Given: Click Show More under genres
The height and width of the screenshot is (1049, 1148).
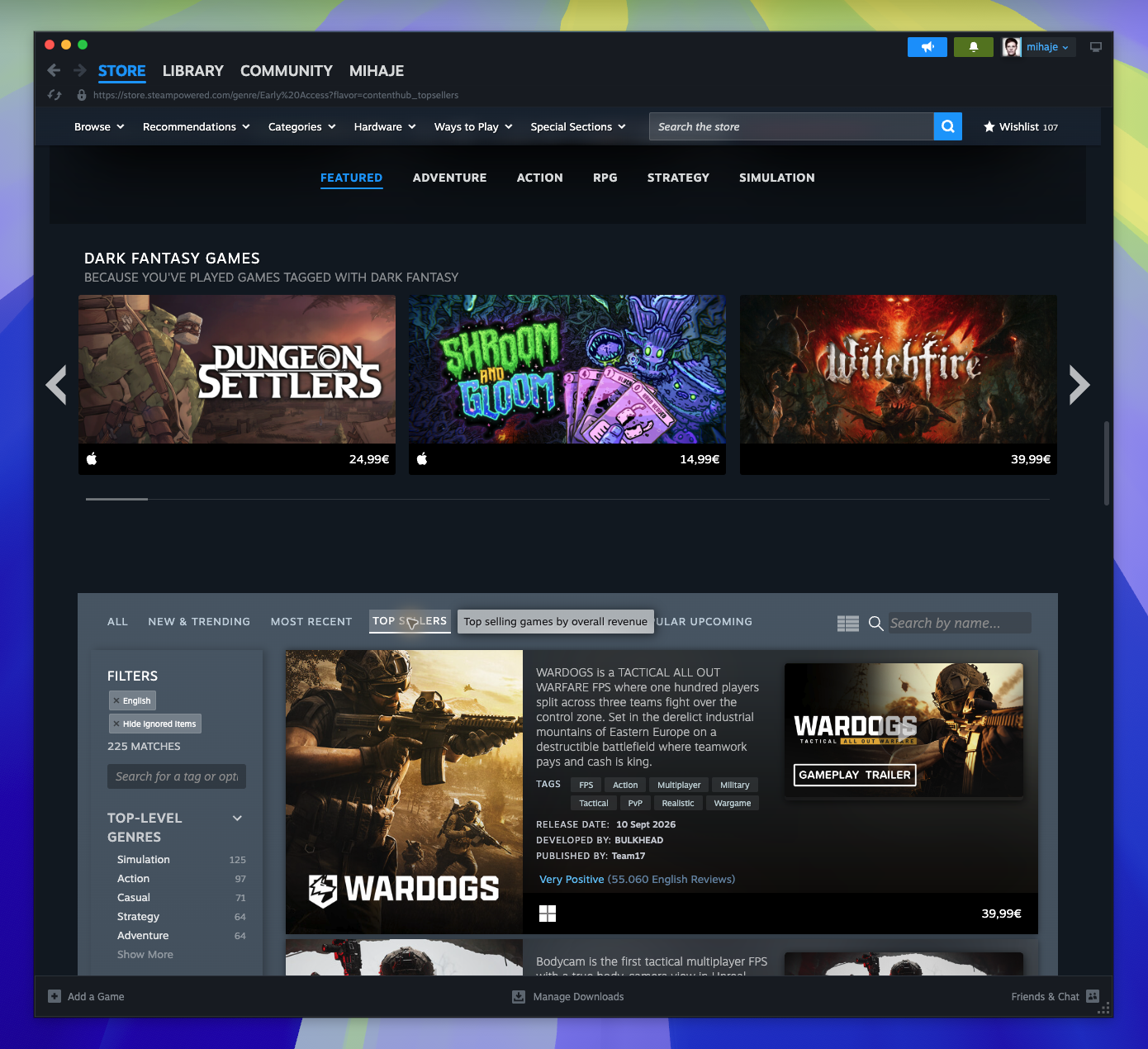Looking at the screenshot, I should [x=145, y=955].
